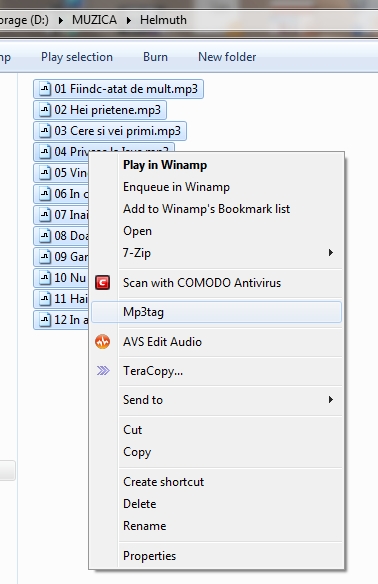Select file name starting with 05 Vin

70,173
